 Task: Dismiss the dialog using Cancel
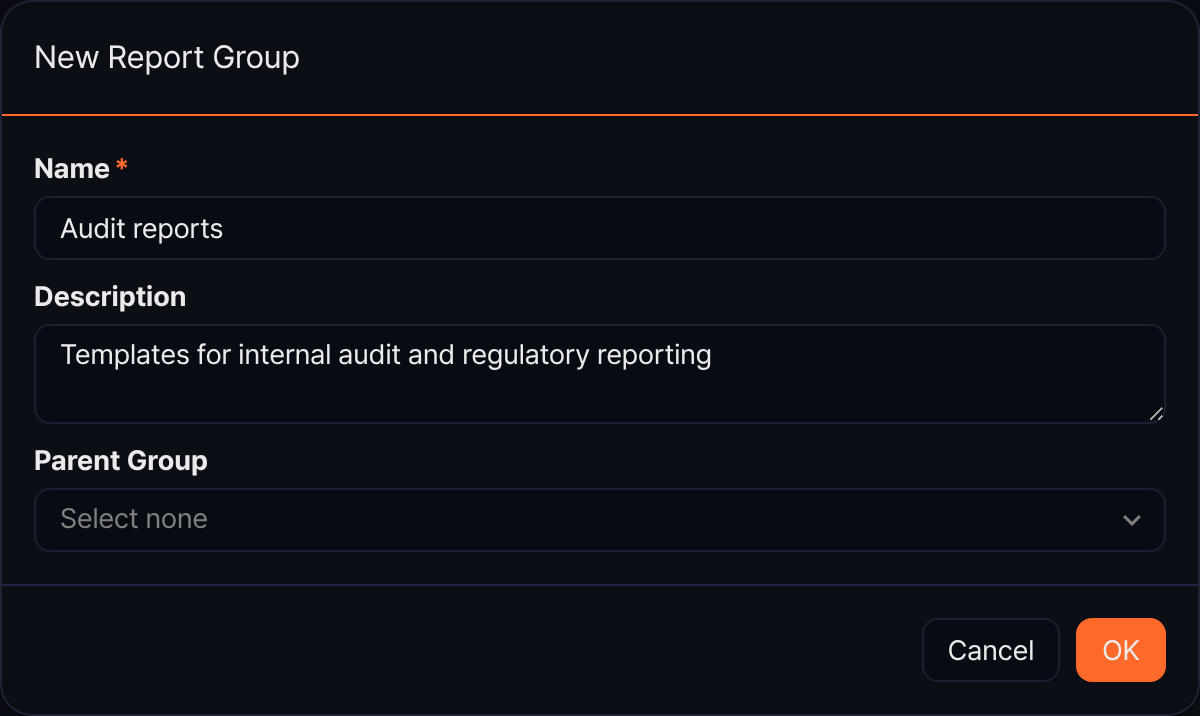click(991, 650)
